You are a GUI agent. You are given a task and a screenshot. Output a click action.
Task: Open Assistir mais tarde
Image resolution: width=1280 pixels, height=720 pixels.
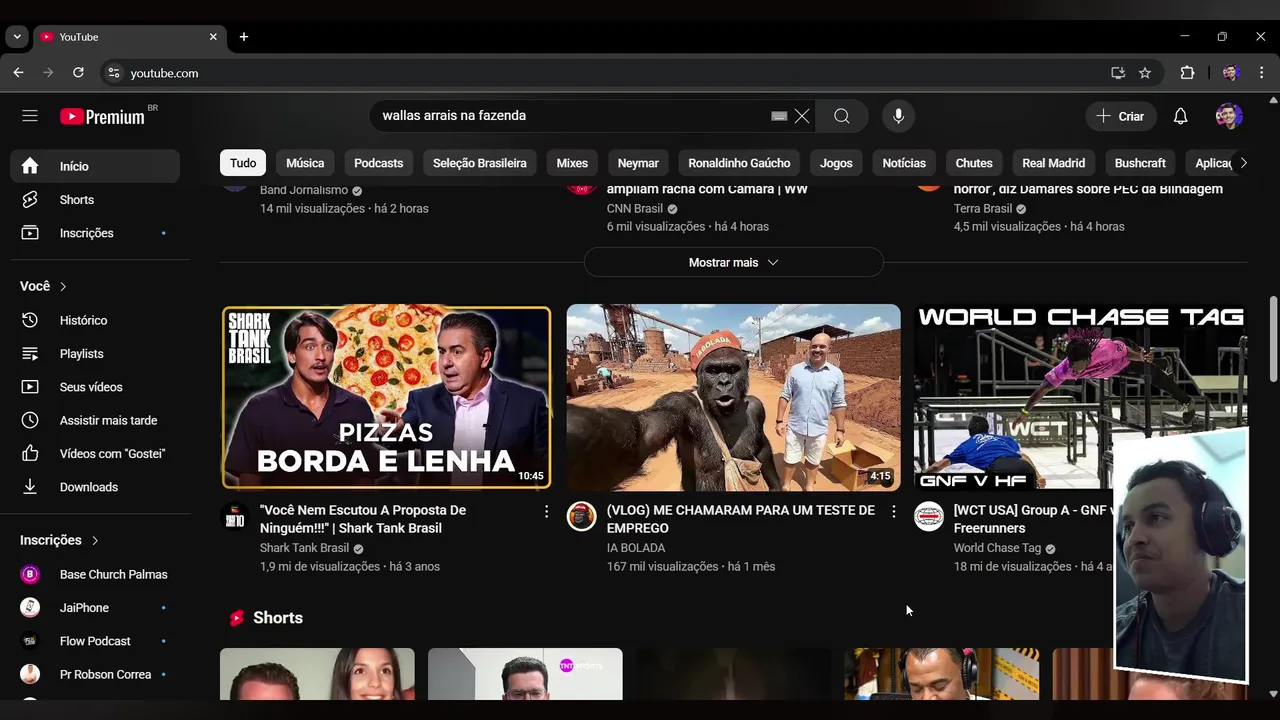click(x=95, y=420)
